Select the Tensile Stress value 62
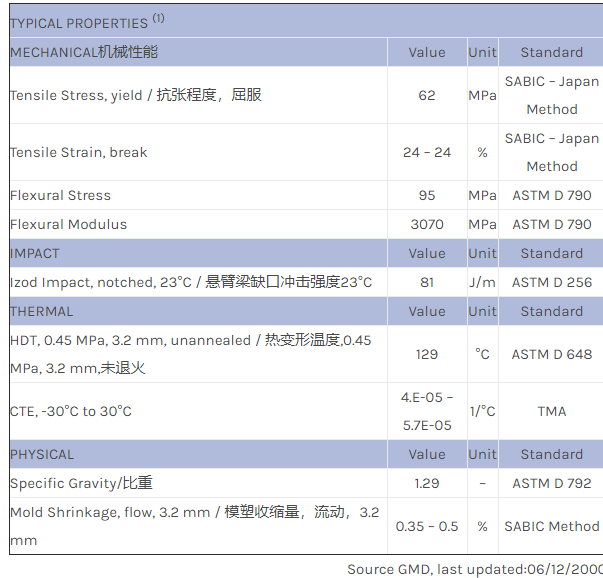603x578 pixels. 427,95
